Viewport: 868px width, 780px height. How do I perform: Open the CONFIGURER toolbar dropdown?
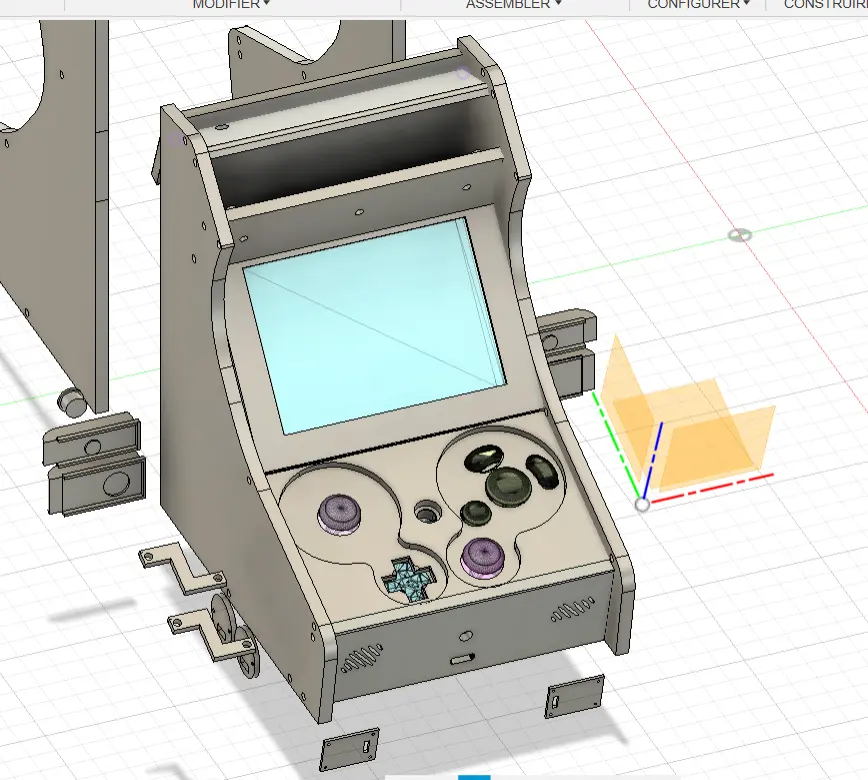click(x=698, y=4)
